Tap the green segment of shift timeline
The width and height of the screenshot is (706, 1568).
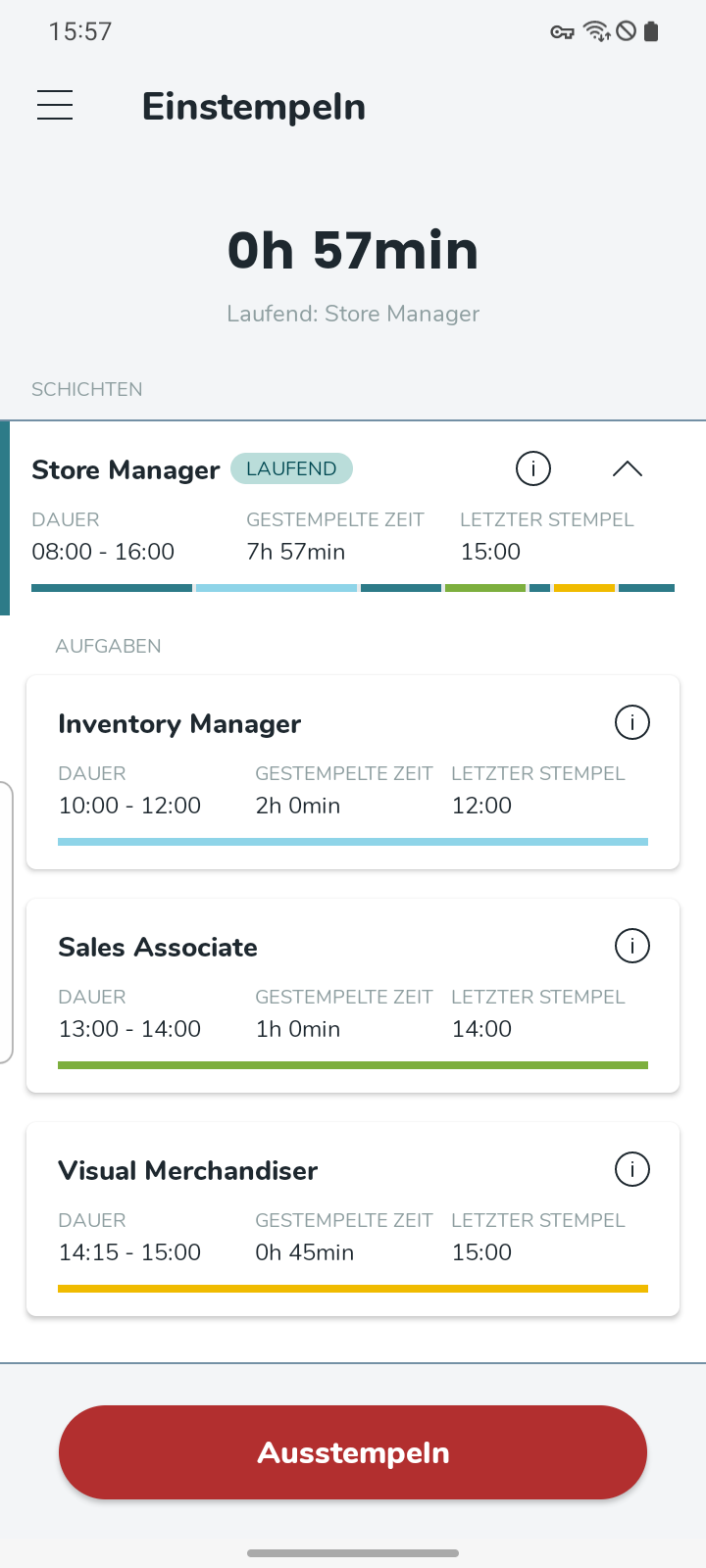point(485,588)
